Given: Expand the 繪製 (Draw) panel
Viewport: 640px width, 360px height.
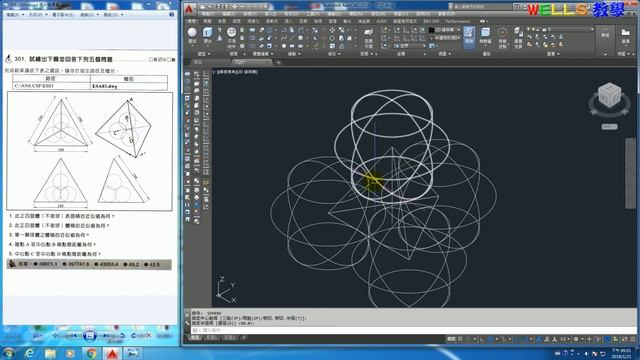Looking at the screenshot, I should point(294,54).
